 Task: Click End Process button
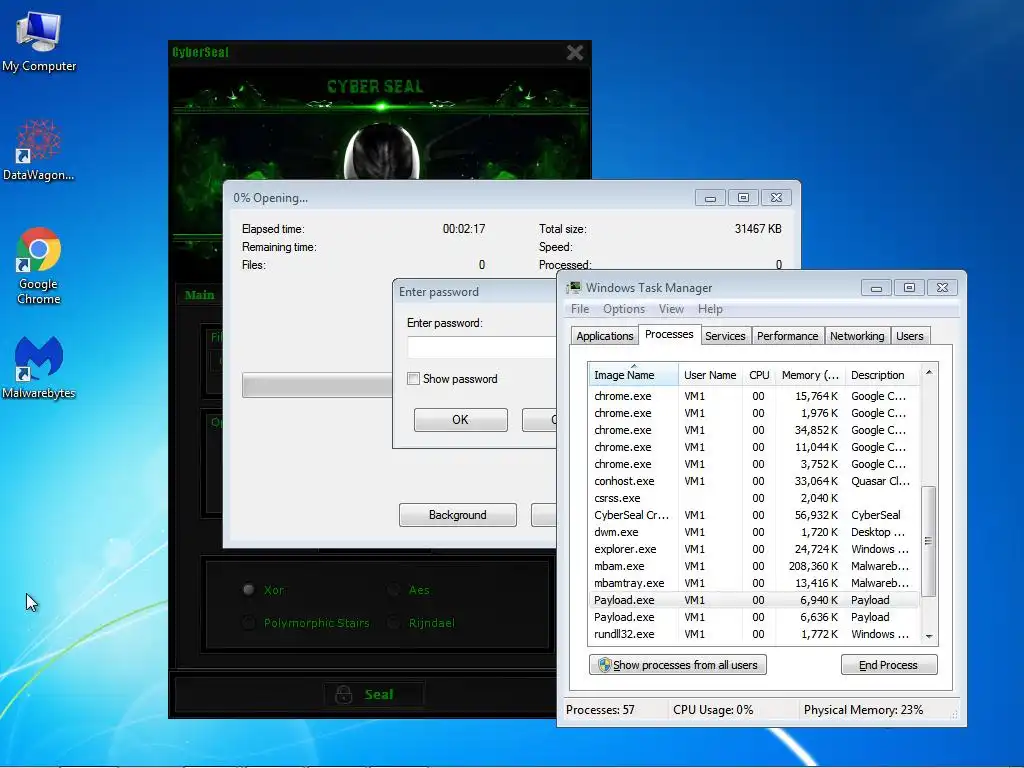[x=888, y=665]
